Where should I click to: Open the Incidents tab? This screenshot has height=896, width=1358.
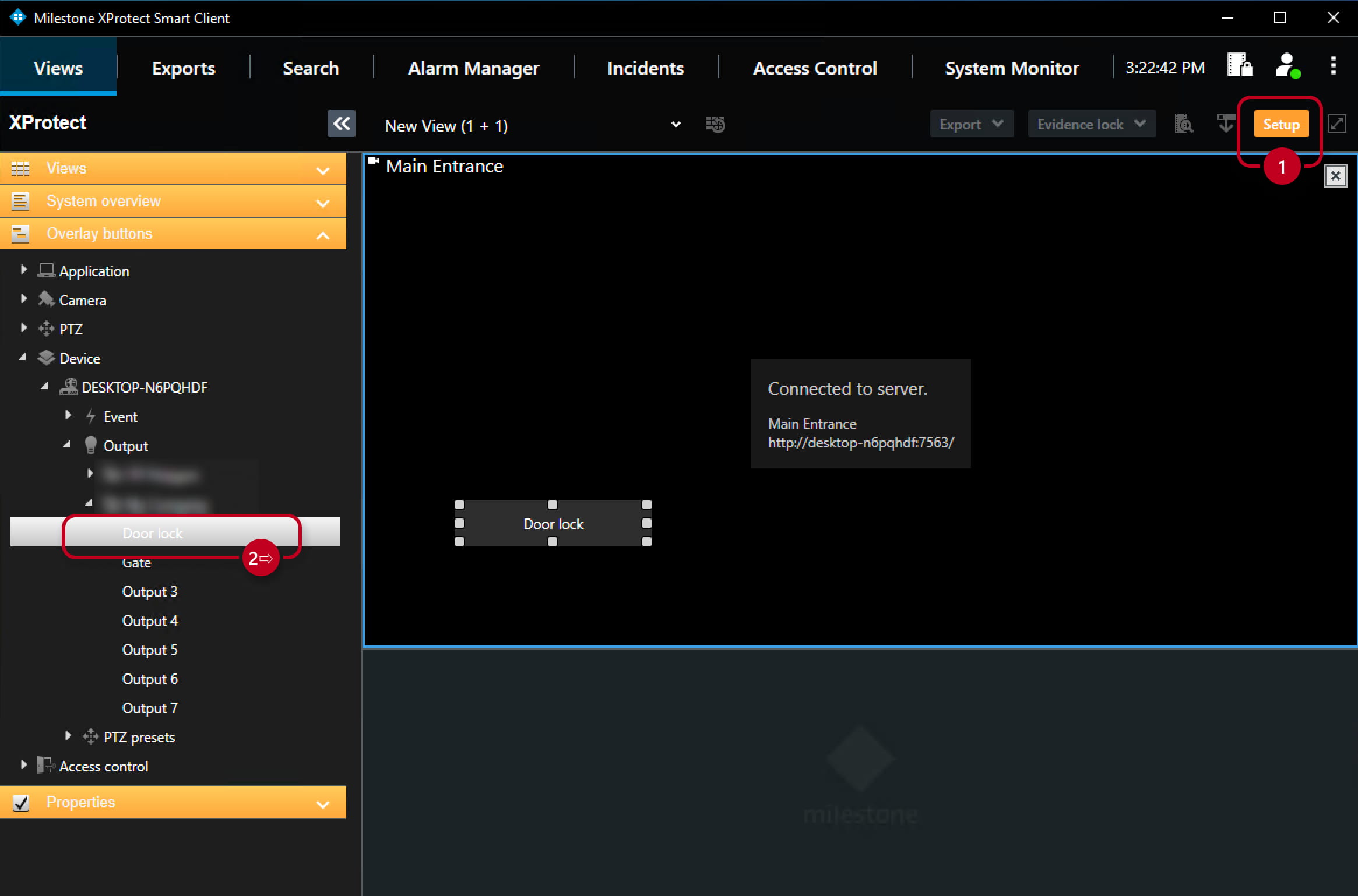(645, 68)
